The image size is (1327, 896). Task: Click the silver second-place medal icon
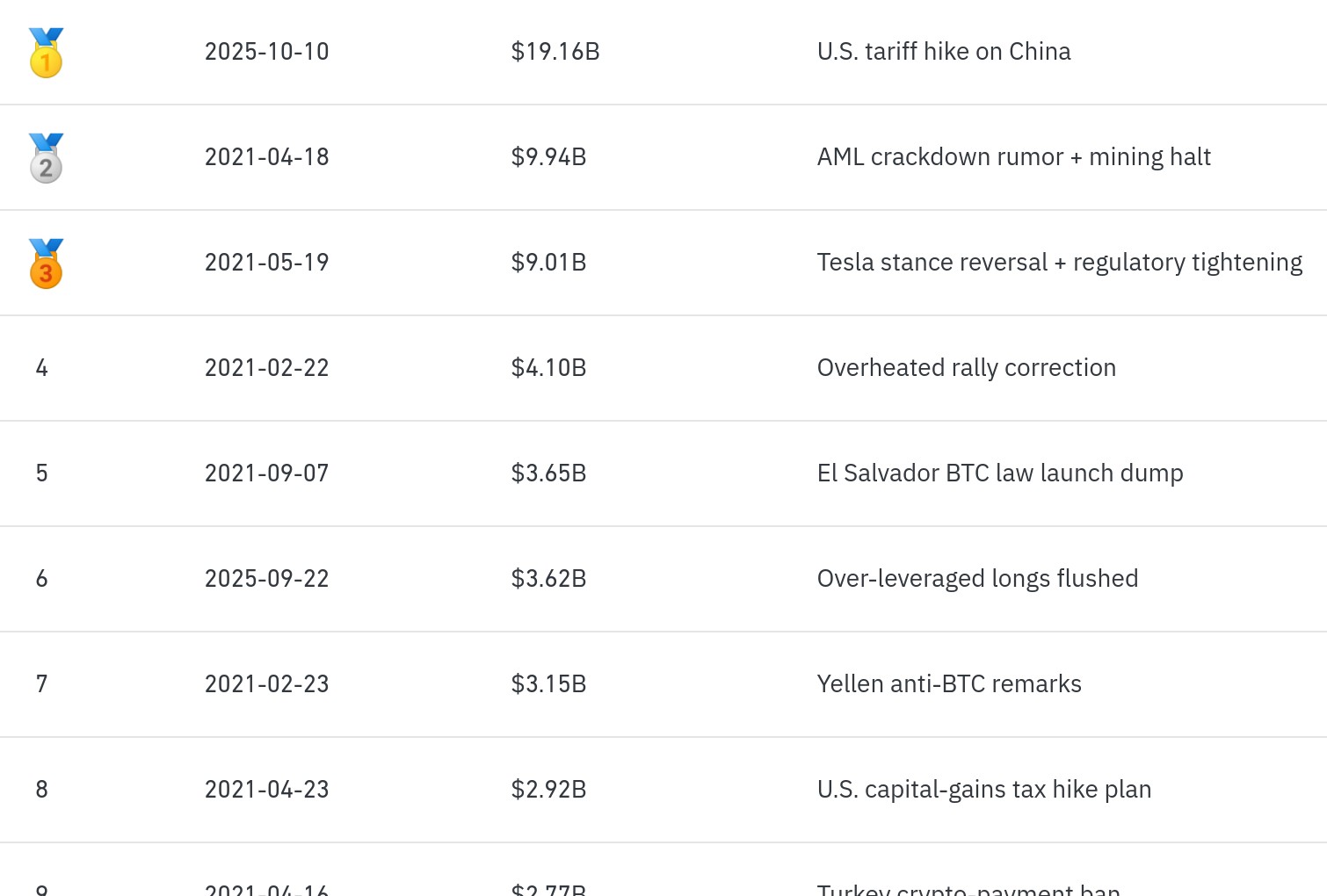coord(46,158)
